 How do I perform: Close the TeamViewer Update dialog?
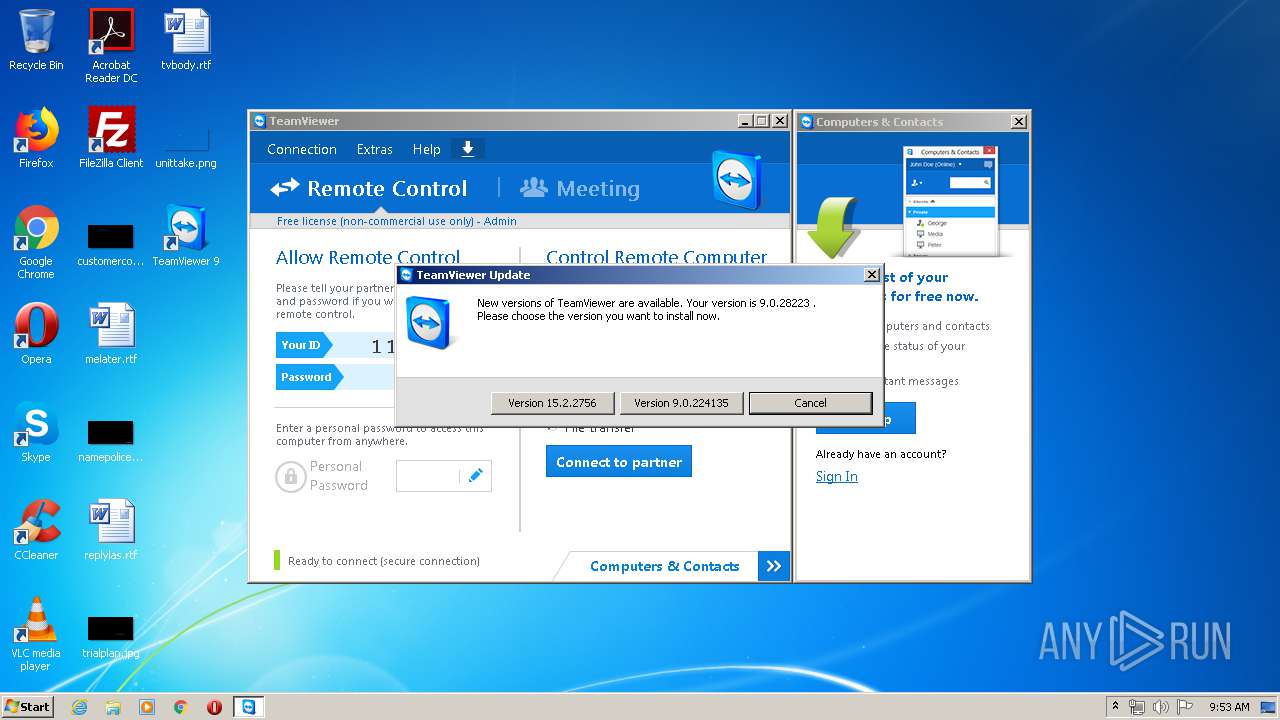point(871,274)
